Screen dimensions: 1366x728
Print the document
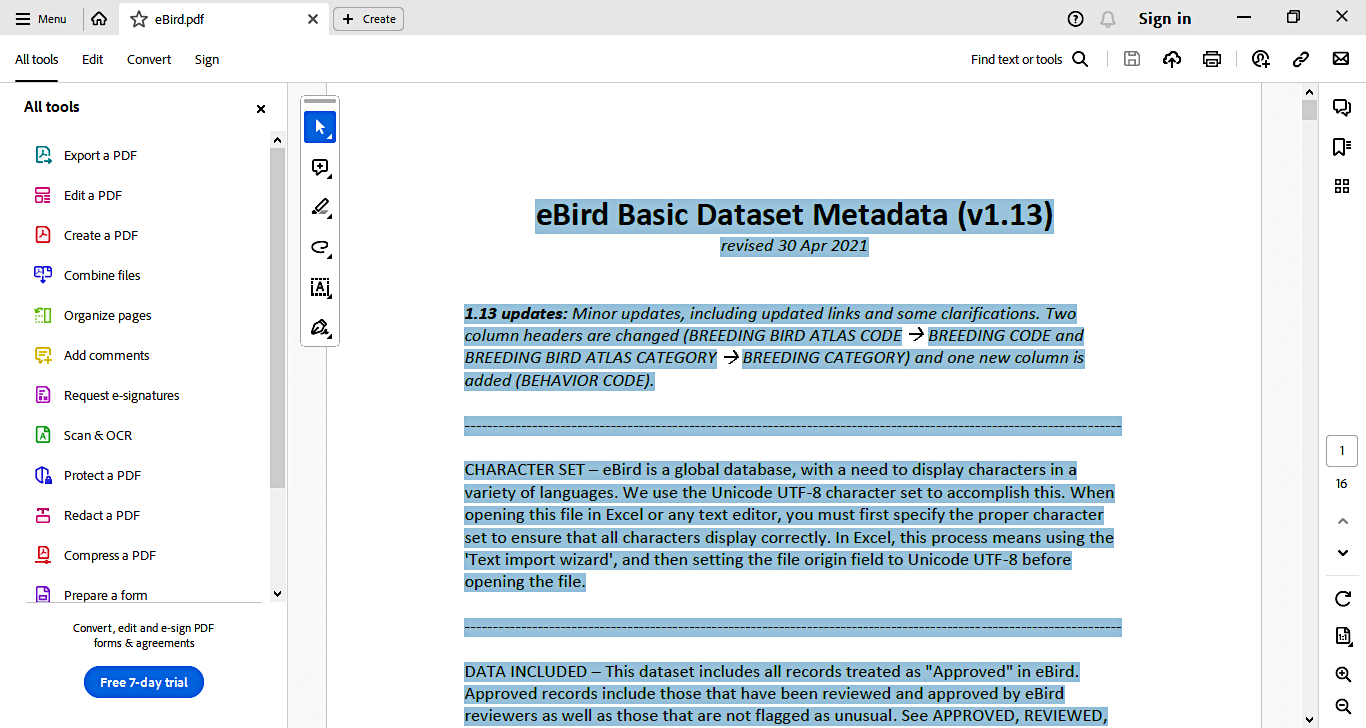point(1212,59)
